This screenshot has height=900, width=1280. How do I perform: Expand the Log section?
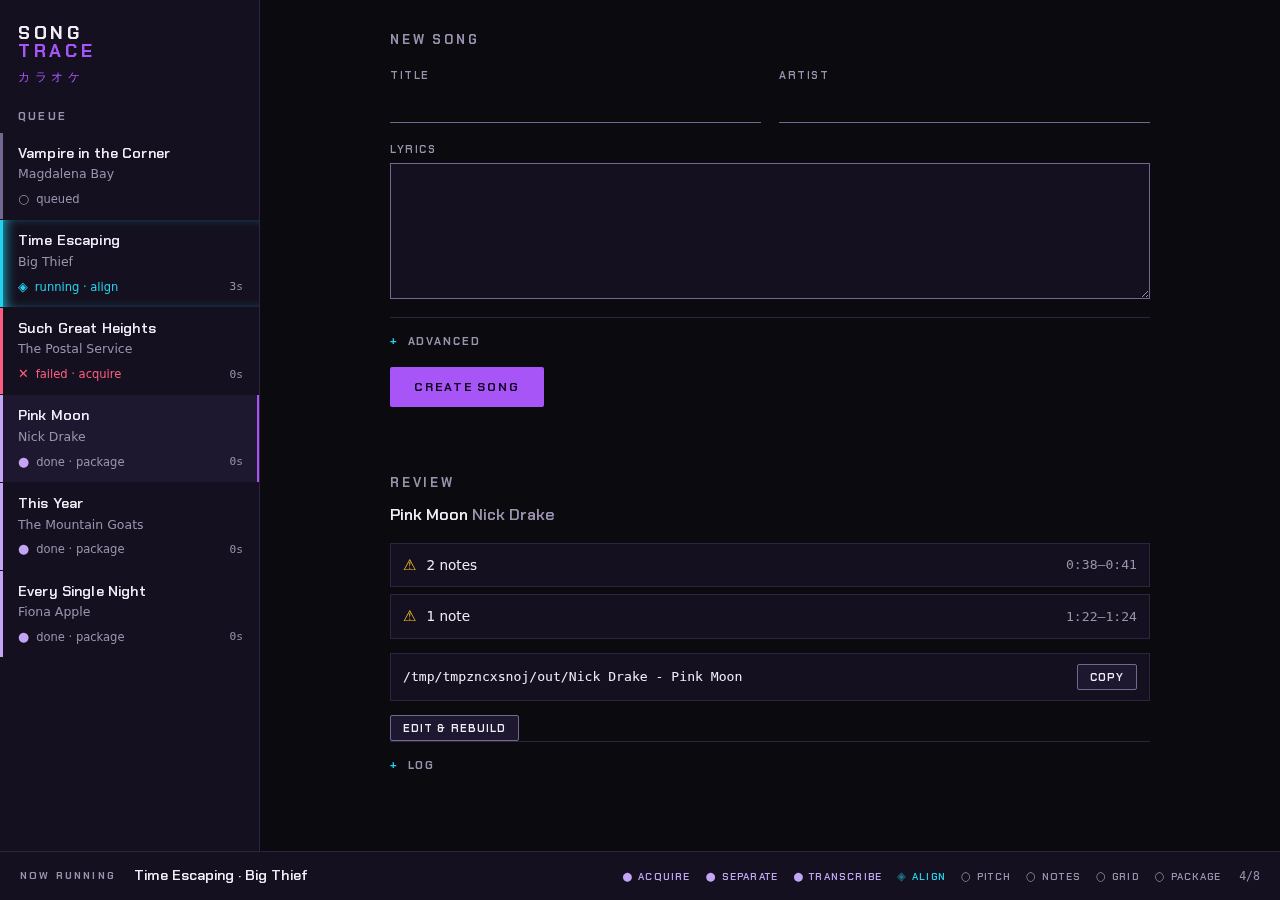point(412,766)
